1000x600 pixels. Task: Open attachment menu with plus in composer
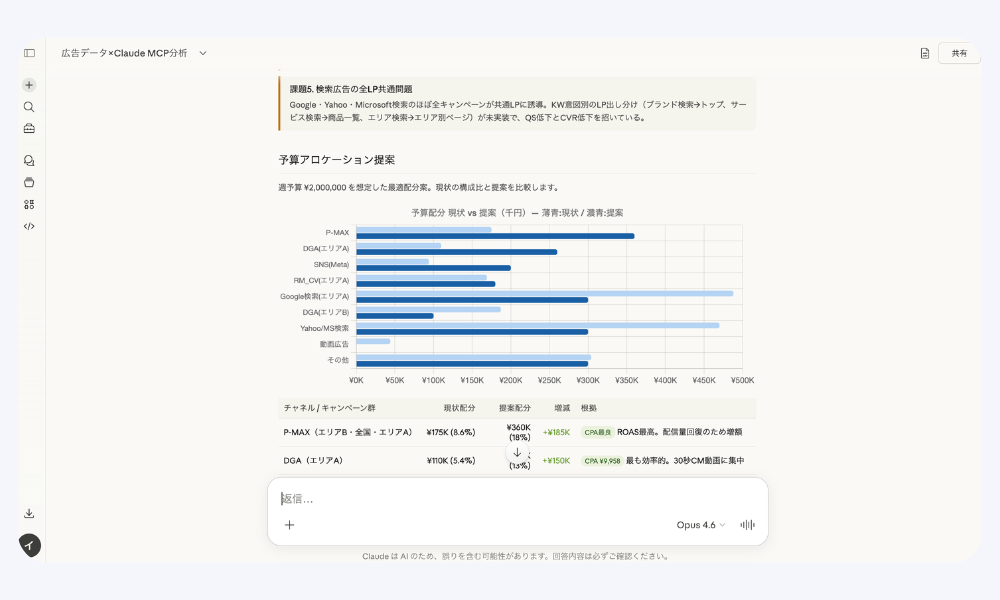[x=289, y=525]
